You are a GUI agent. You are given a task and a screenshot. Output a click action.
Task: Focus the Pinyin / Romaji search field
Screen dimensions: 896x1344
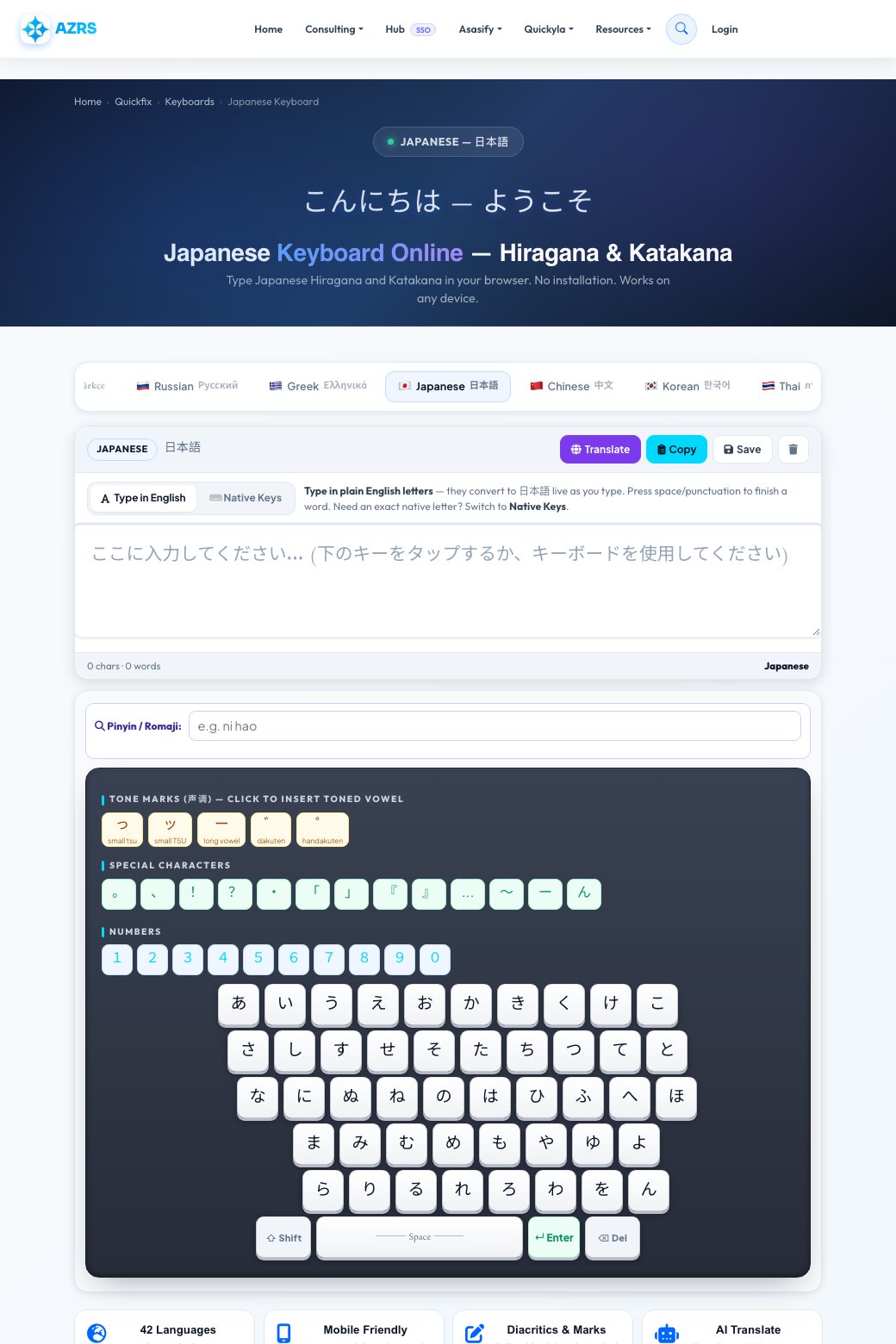click(495, 725)
